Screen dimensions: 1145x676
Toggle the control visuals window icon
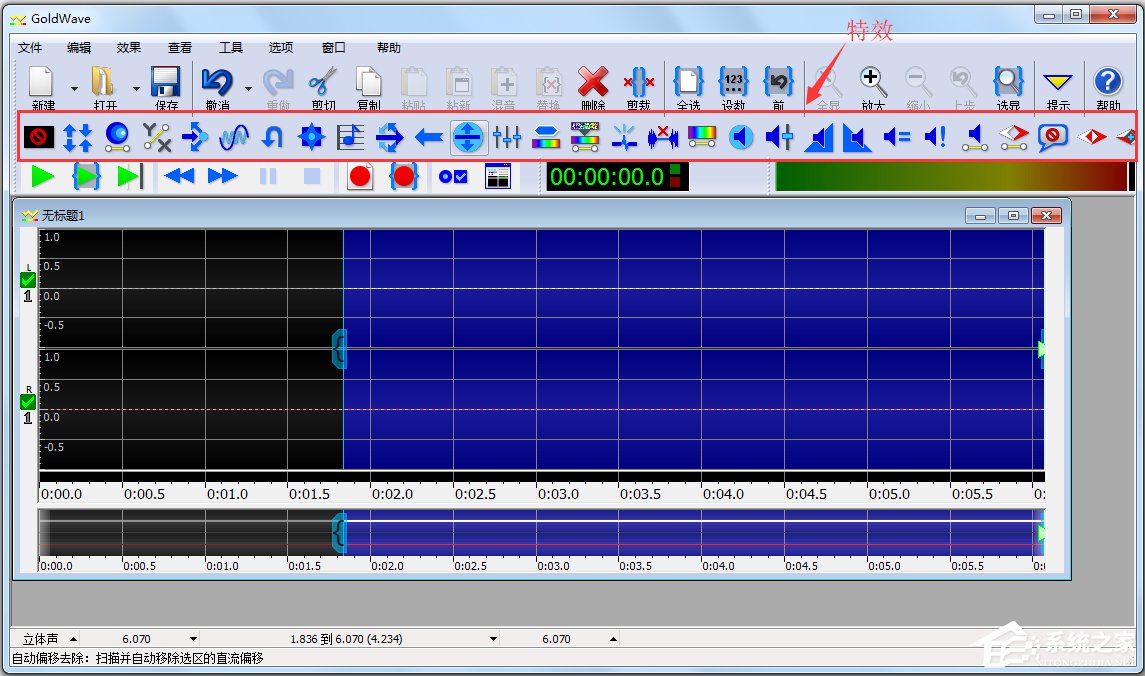click(497, 177)
